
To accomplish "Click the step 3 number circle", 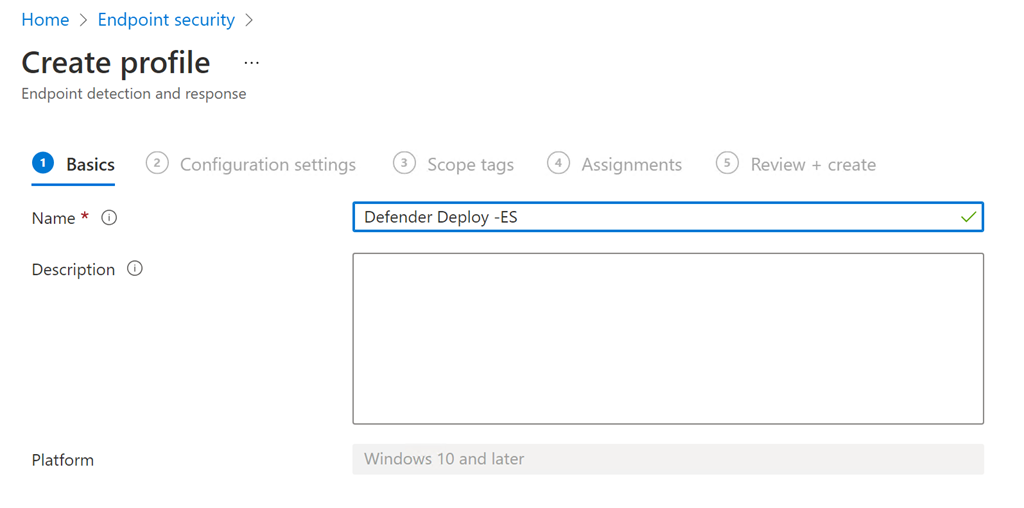I will [404, 163].
